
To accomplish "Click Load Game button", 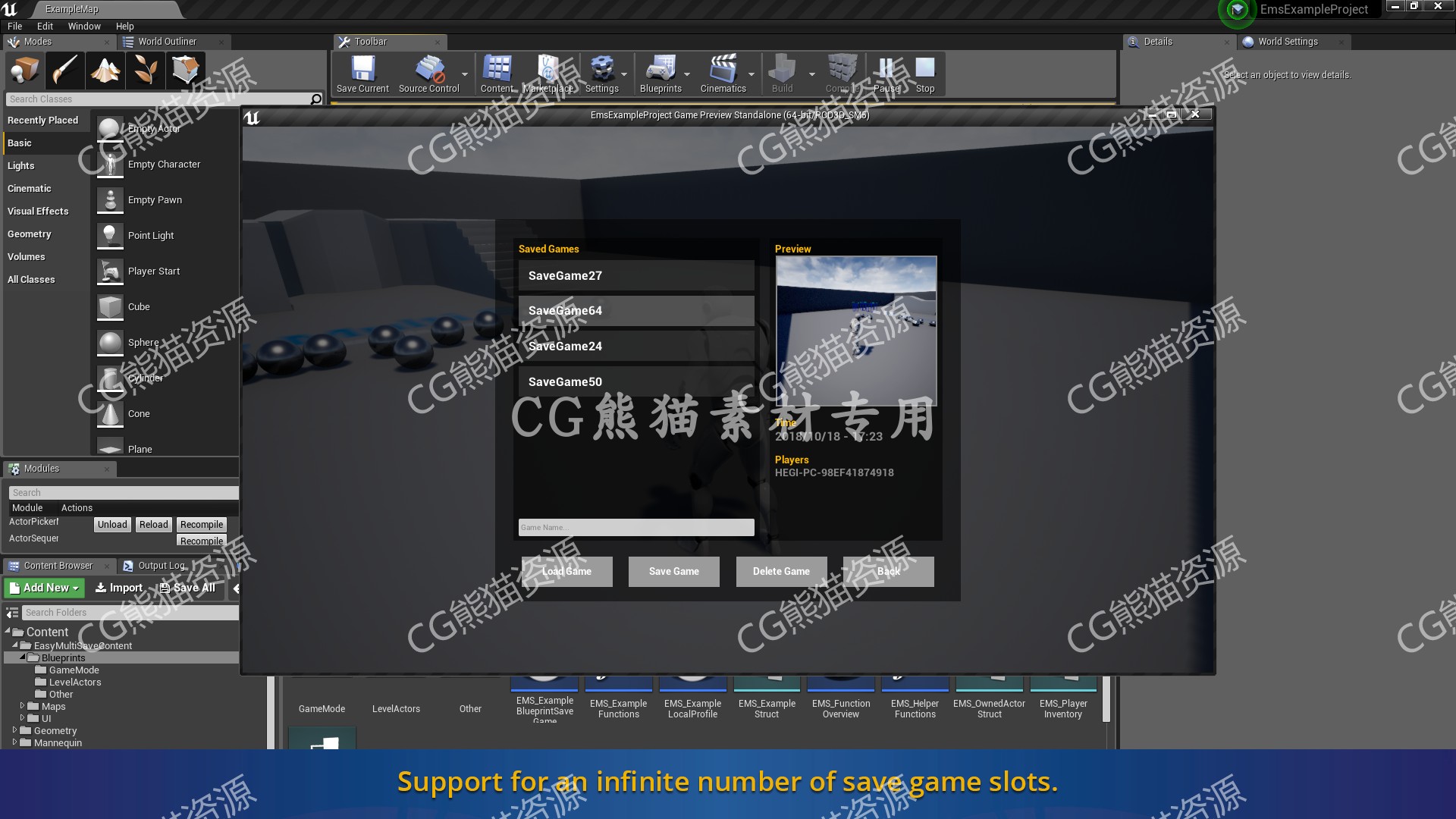I will 566,571.
